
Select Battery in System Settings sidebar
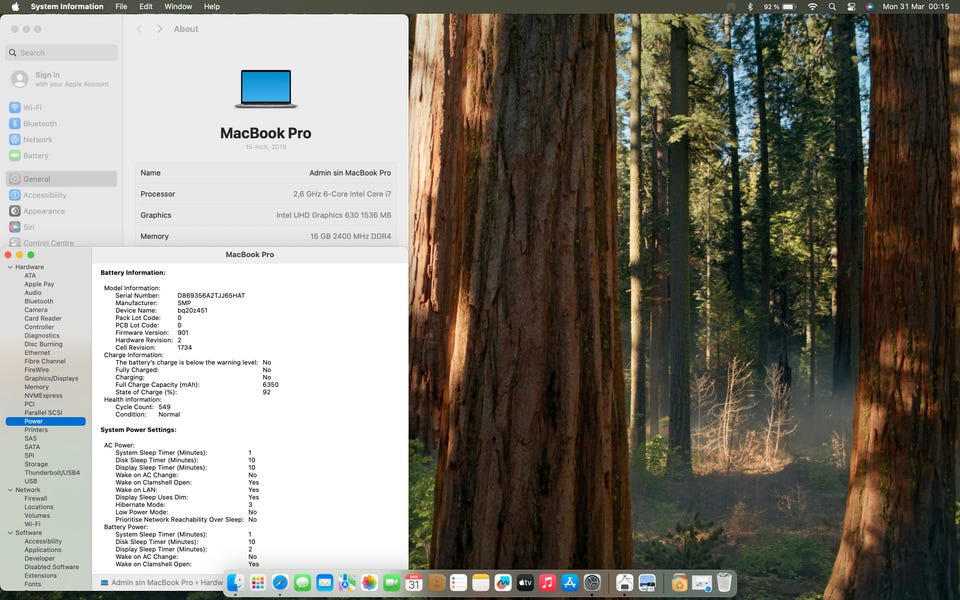[x=61, y=156]
